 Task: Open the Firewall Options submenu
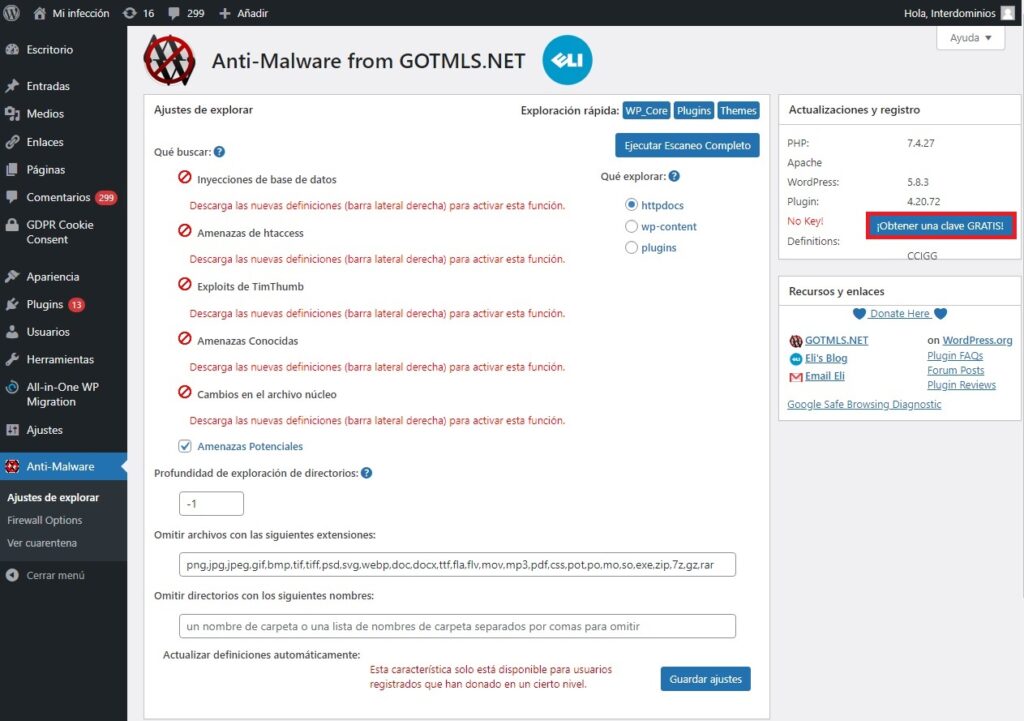coord(44,521)
